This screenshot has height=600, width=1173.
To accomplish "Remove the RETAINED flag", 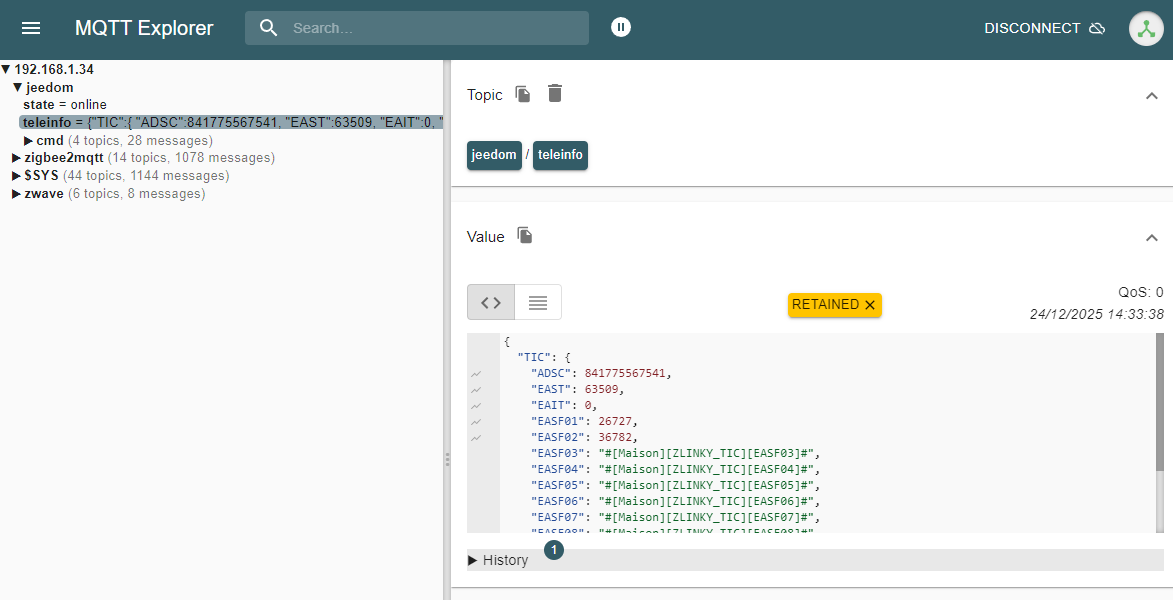I will (870, 305).
